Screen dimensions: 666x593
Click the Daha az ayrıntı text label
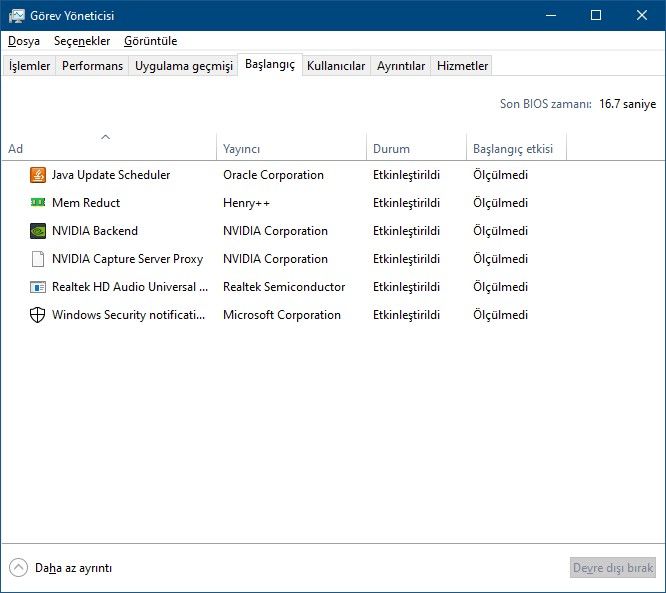pos(73,568)
